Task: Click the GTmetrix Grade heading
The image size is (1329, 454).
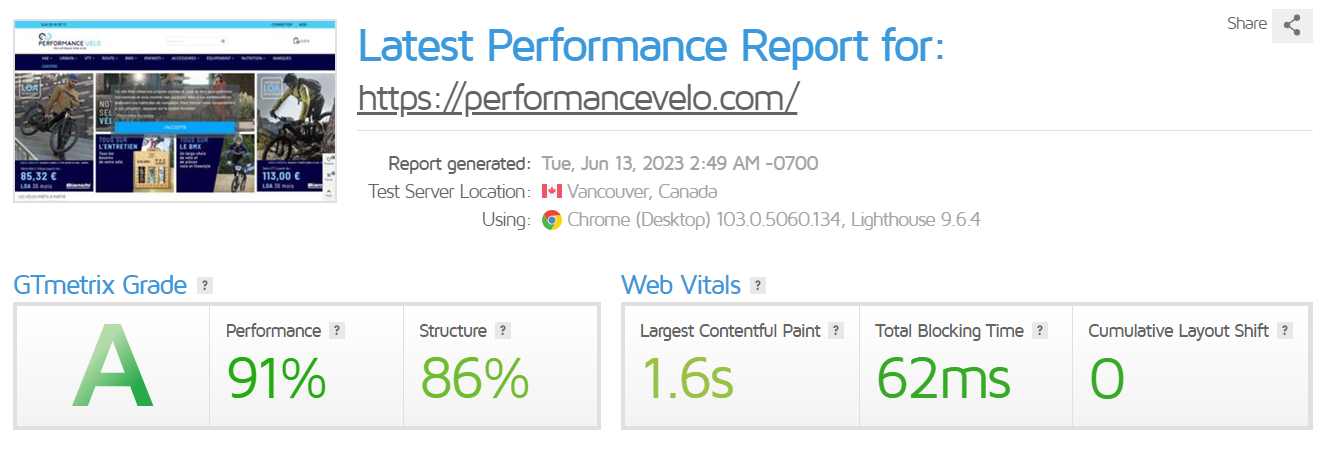Action: click(100, 286)
